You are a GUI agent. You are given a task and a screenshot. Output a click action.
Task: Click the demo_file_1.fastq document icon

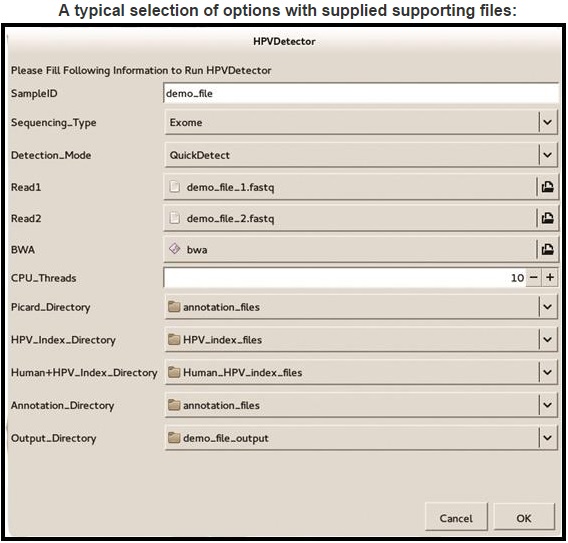pyautogui.click(x=175, y=187)
